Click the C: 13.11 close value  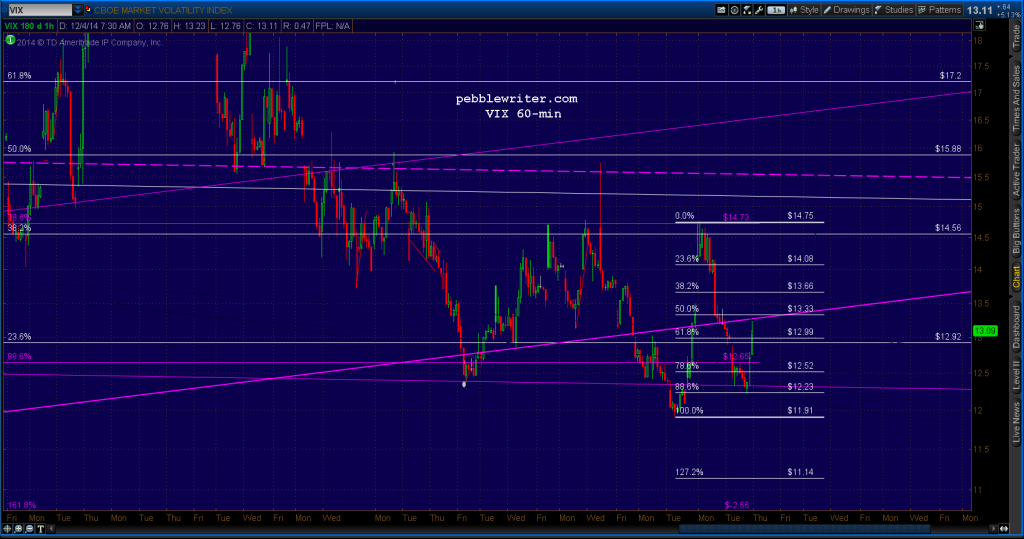[261, 26]
